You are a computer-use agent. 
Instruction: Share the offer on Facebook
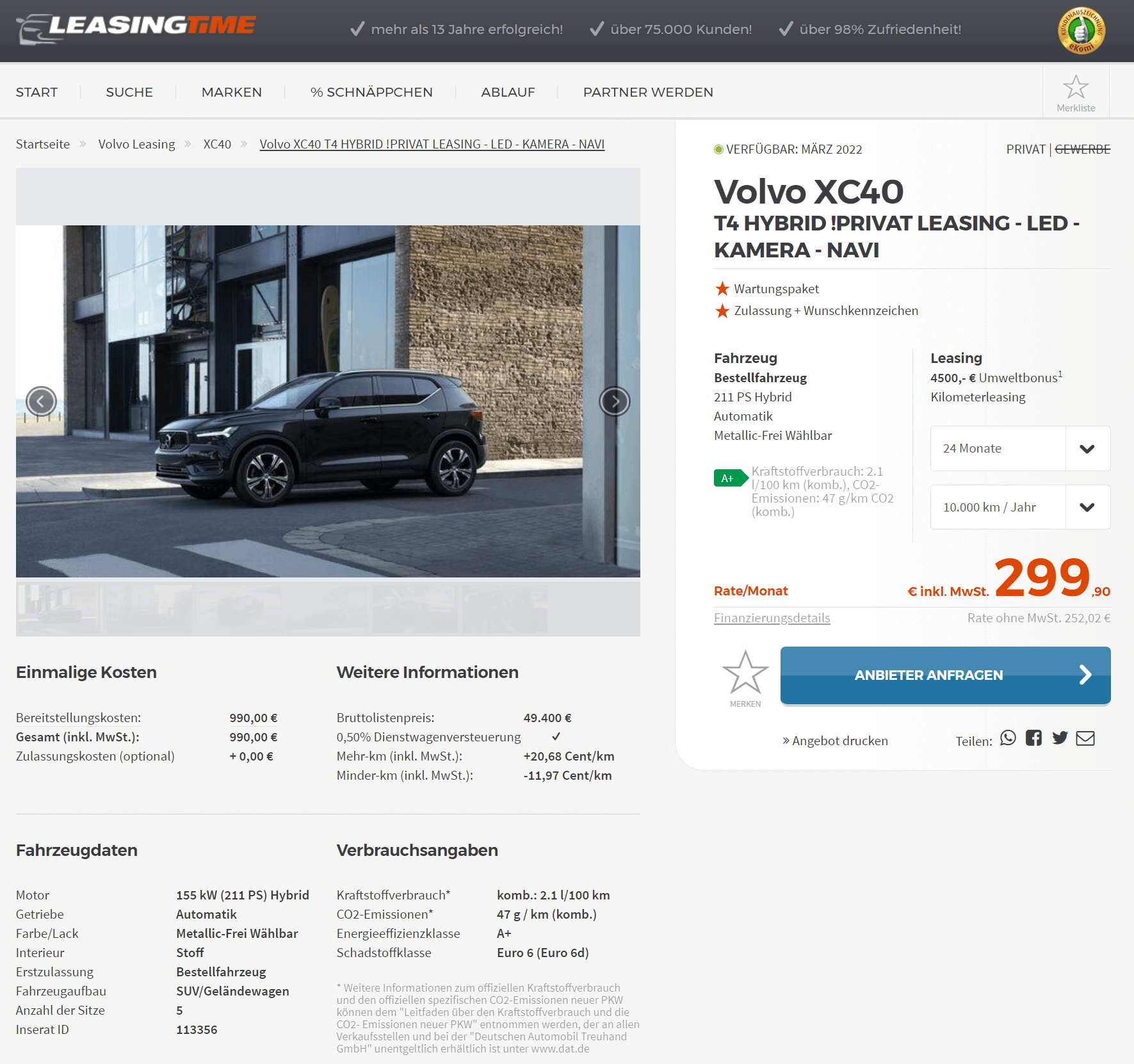pos(1033,738)
